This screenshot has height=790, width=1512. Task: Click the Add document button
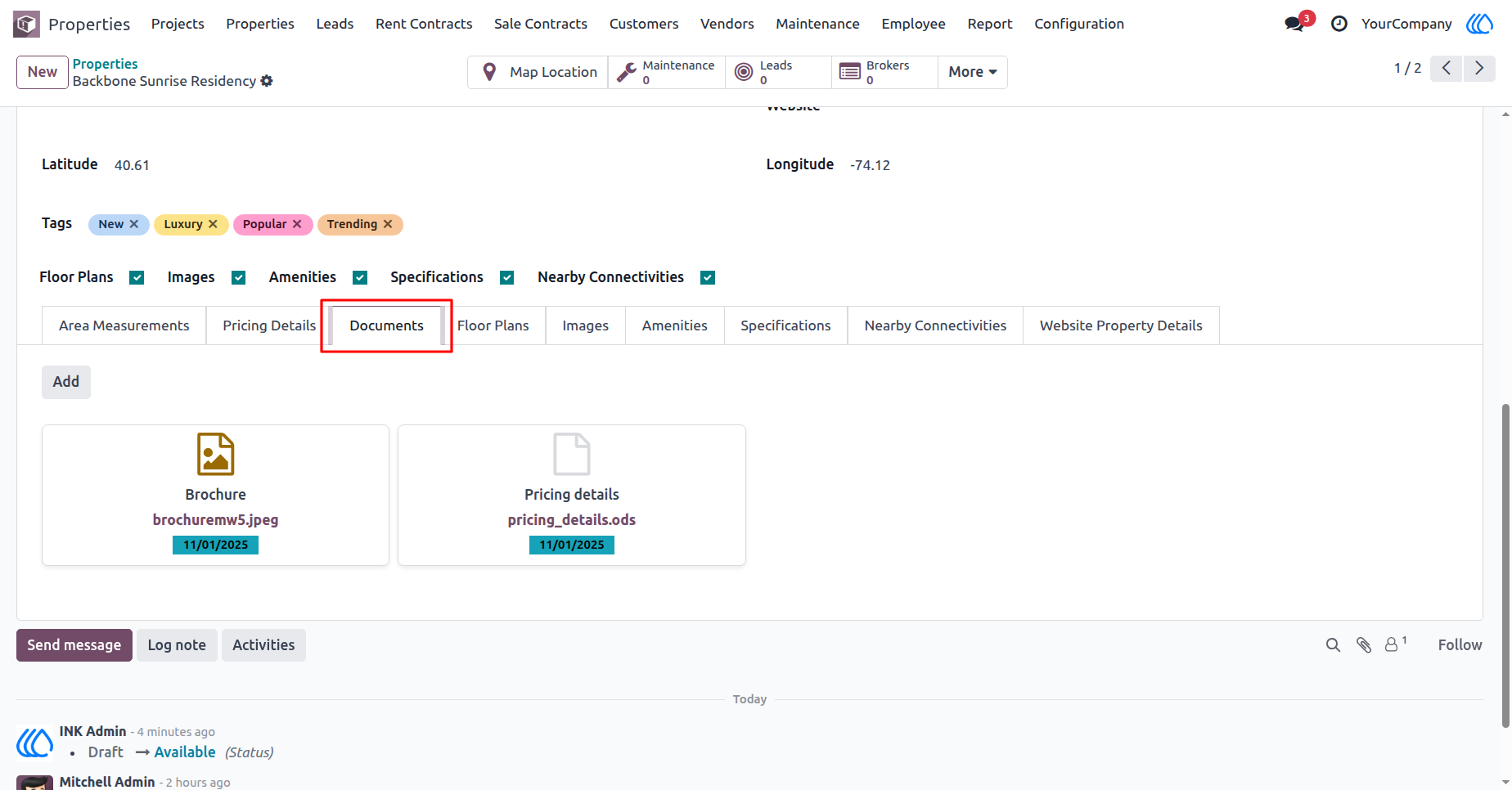[66, 382]
